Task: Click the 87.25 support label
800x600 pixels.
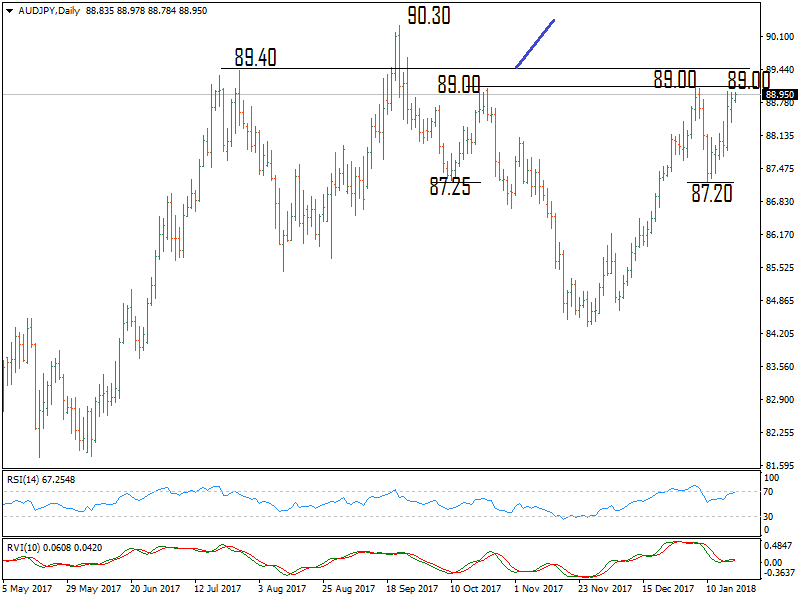Action: 450,186
